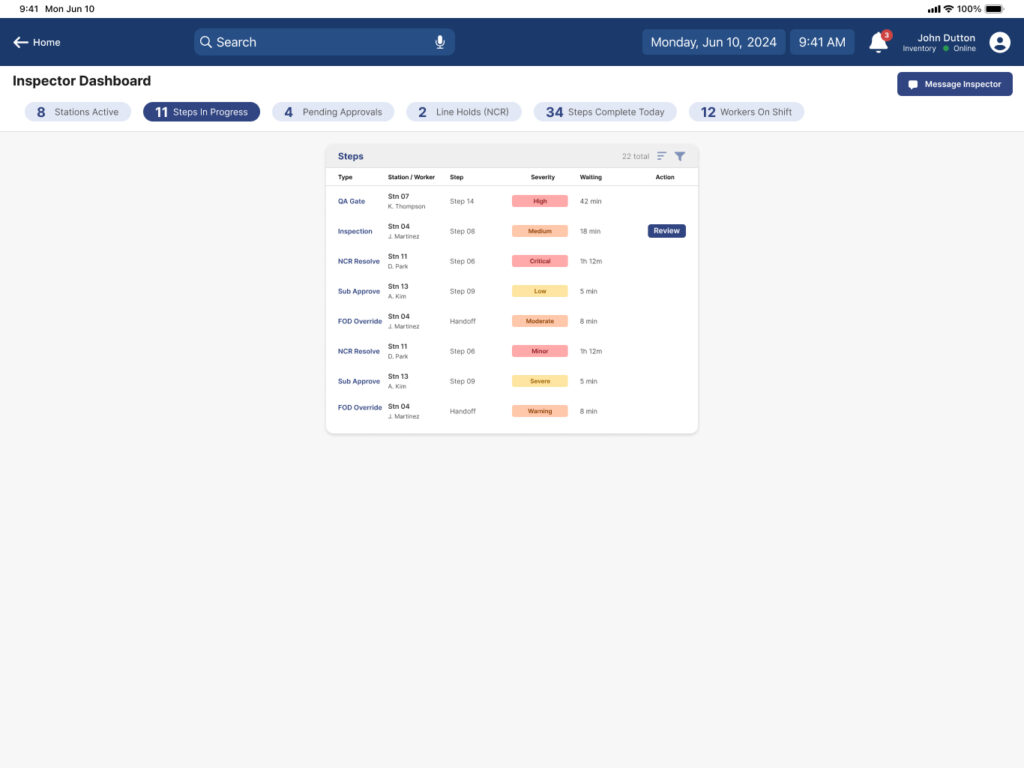Screen dimensions: 1024x768
Task: Open the QA Gate link
Action: coord(351,202)
